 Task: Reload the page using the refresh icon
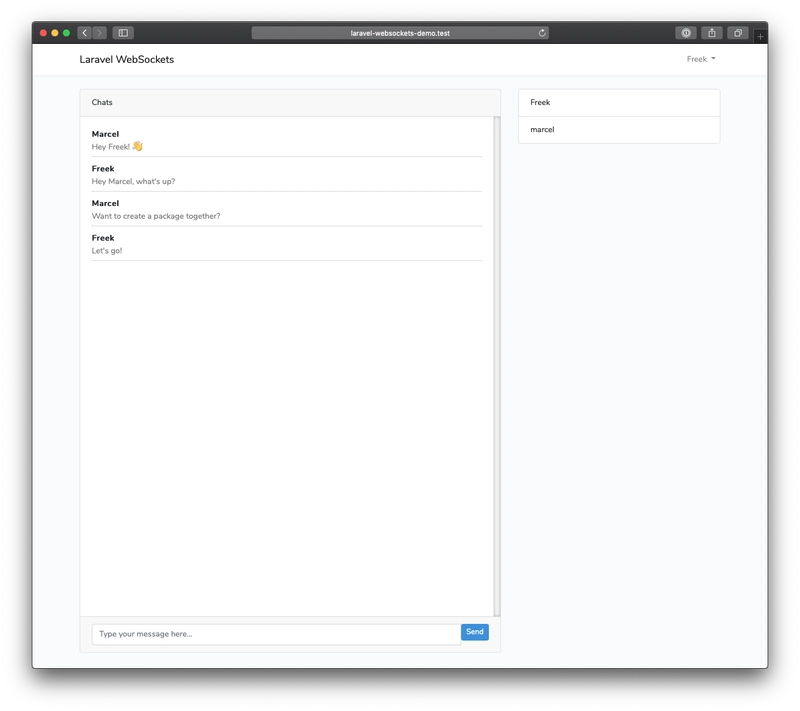coord(542,33)
